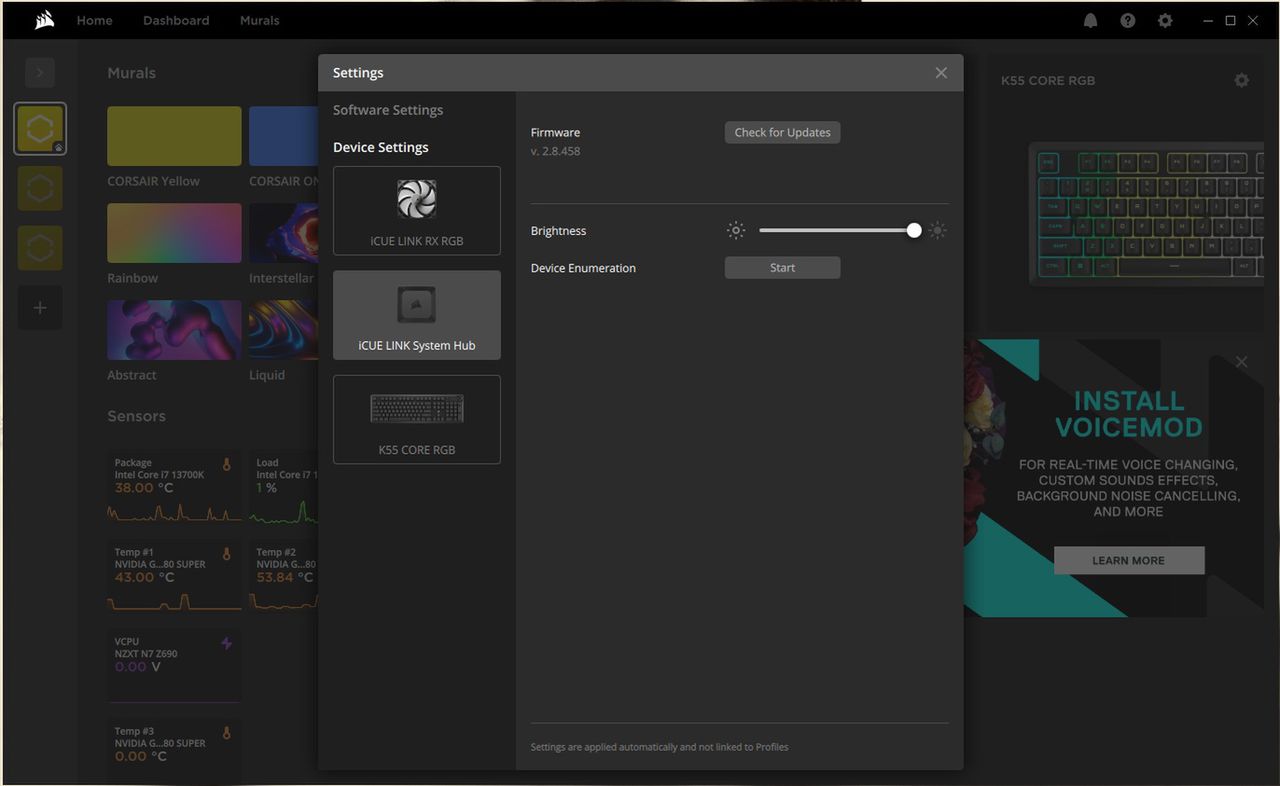Screen dimensions: 1280x786
Task: Click the Sensors section heading
Action: click(136, 416)
